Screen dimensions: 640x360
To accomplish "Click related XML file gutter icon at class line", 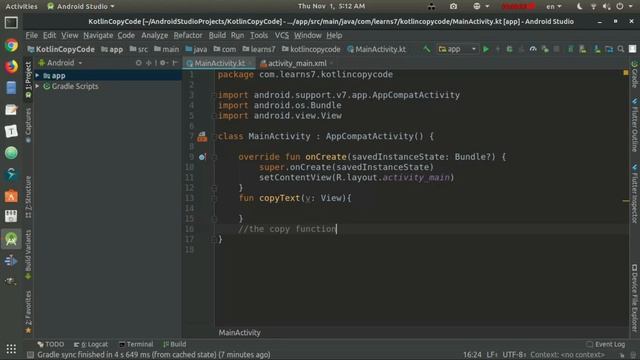I will [x=202, y=137].
